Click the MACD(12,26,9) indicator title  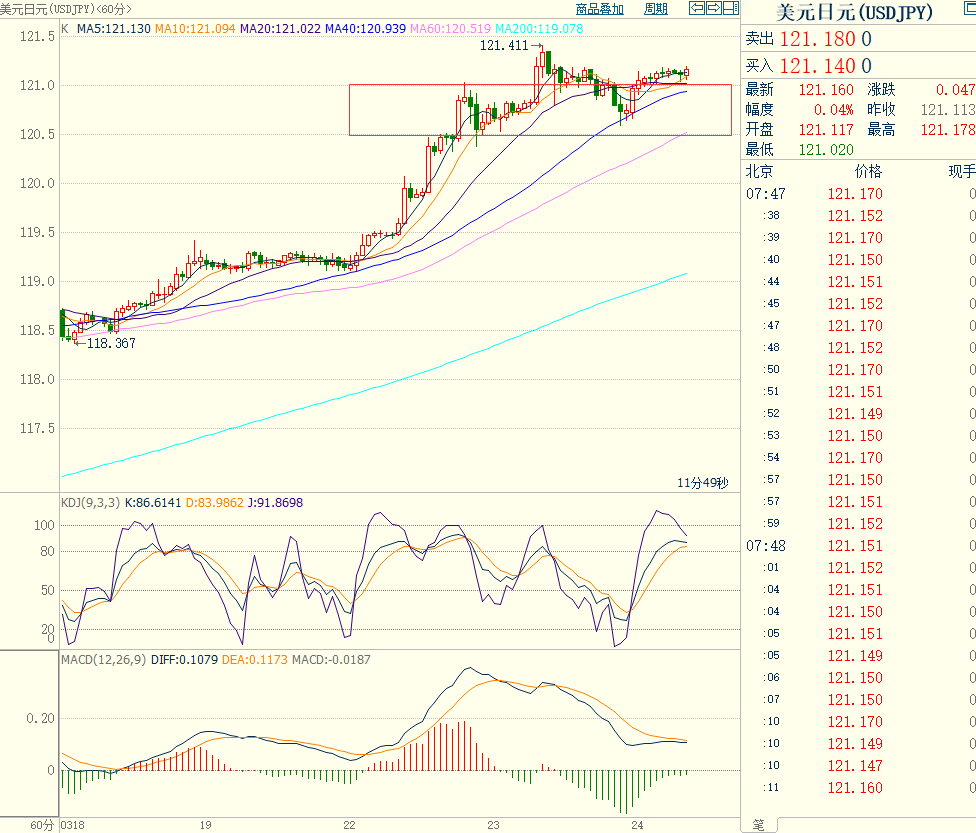click(103, 659)
